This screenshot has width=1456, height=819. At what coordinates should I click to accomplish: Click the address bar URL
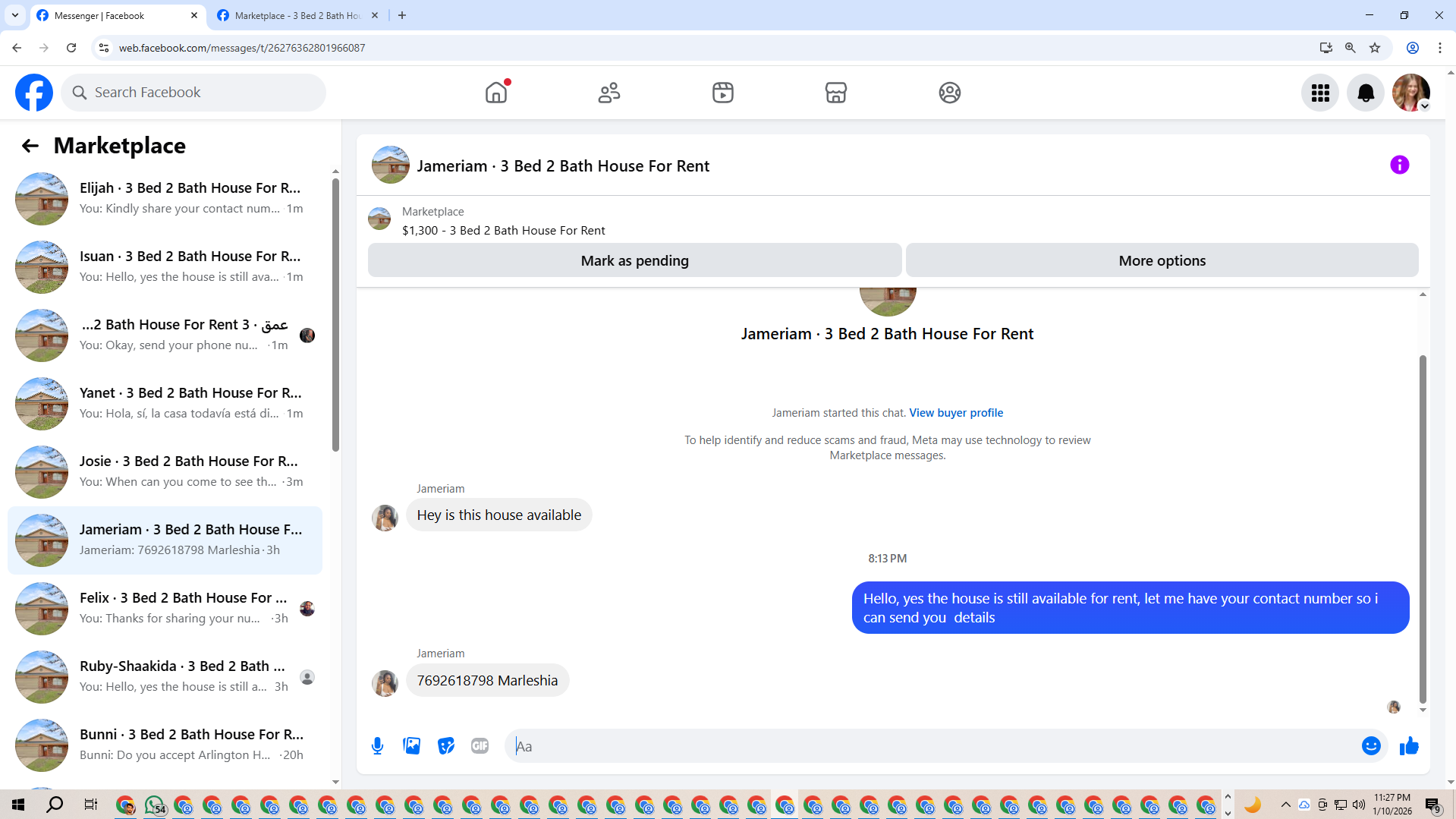pos(242,48)
